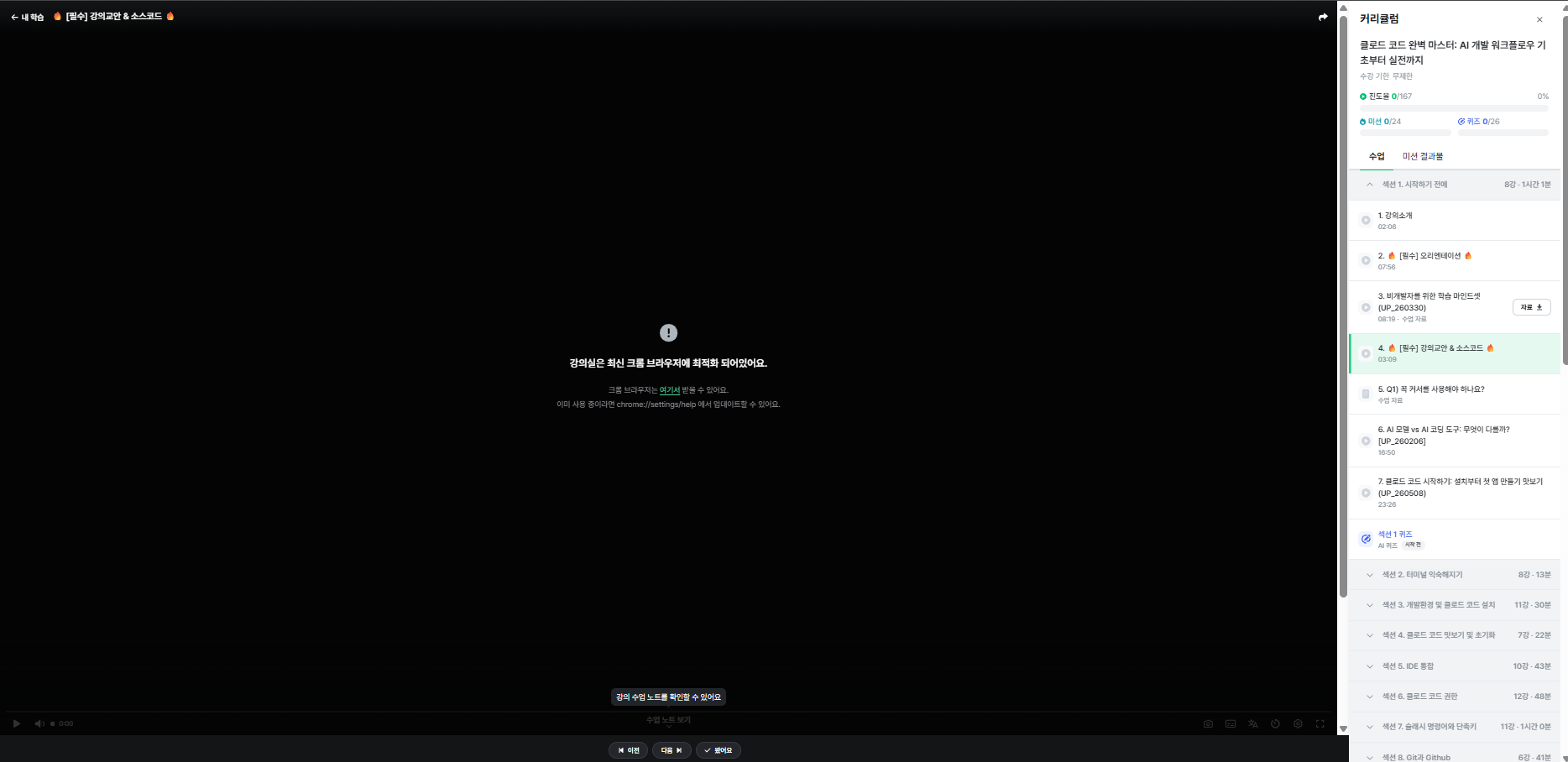1568x762 pixels.
Task: Open the translation language icon
Action: tap(1253, 723)
